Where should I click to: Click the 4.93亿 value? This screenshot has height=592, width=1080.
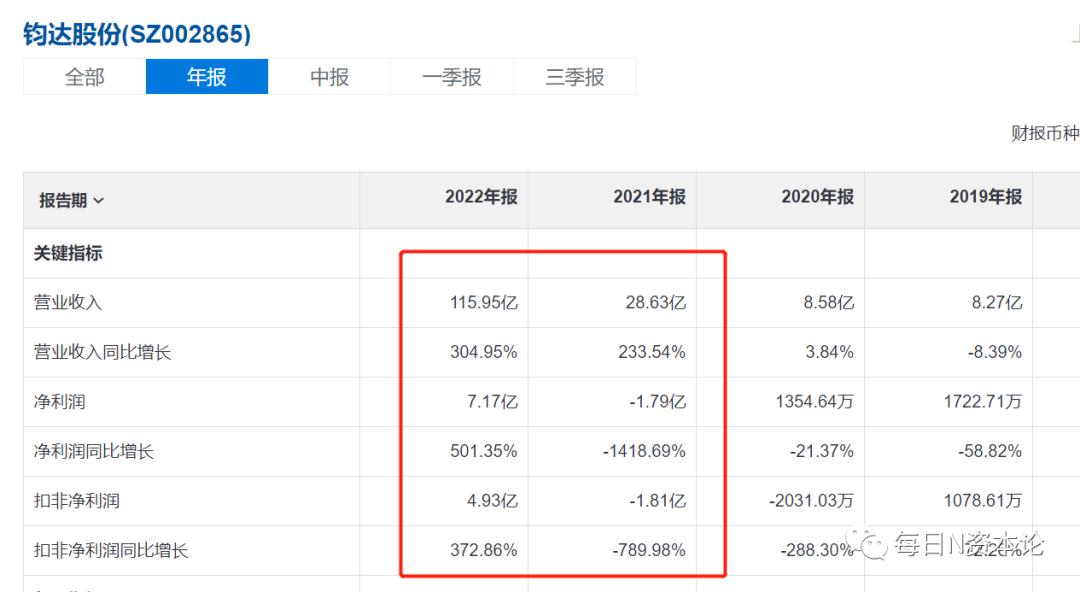click(x=492, y=501)
